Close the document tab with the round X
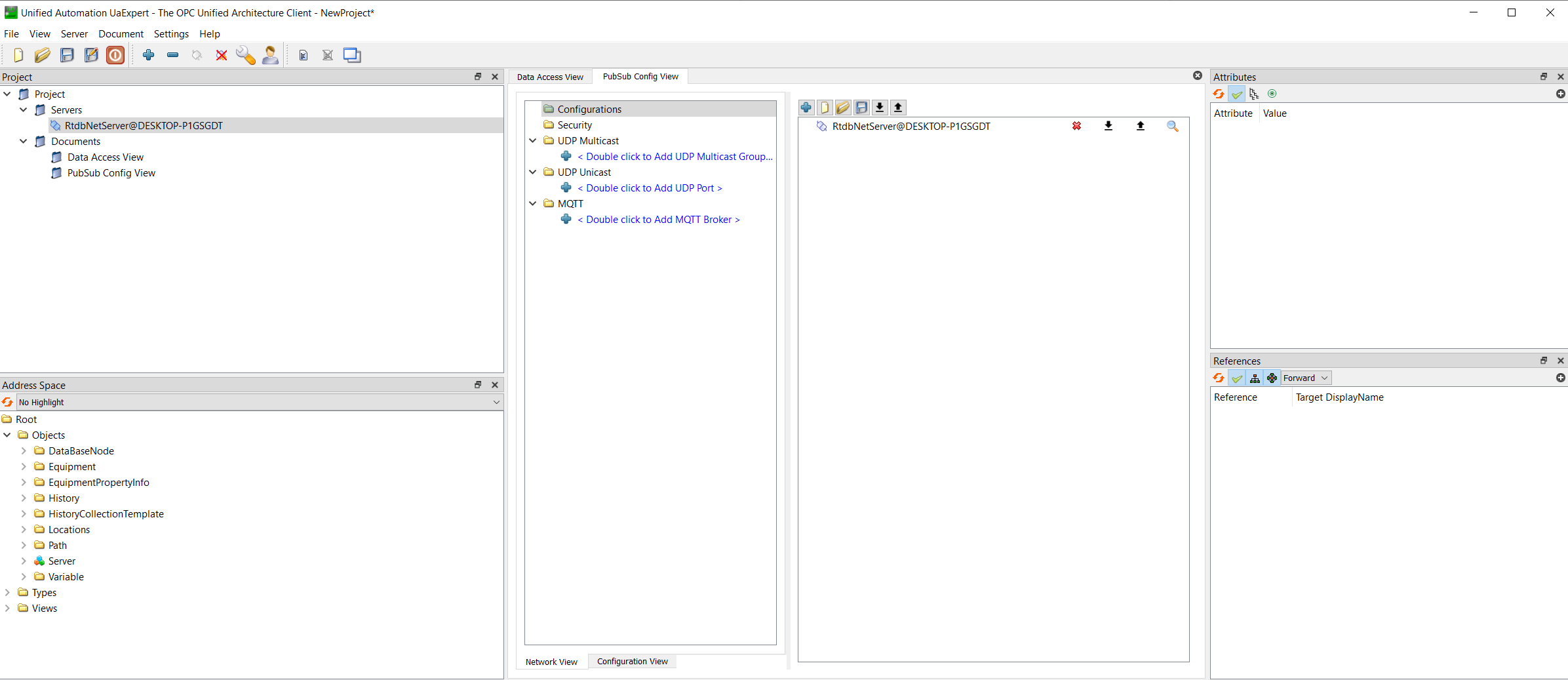The image size is (1568, 680). click(1198, 76)
